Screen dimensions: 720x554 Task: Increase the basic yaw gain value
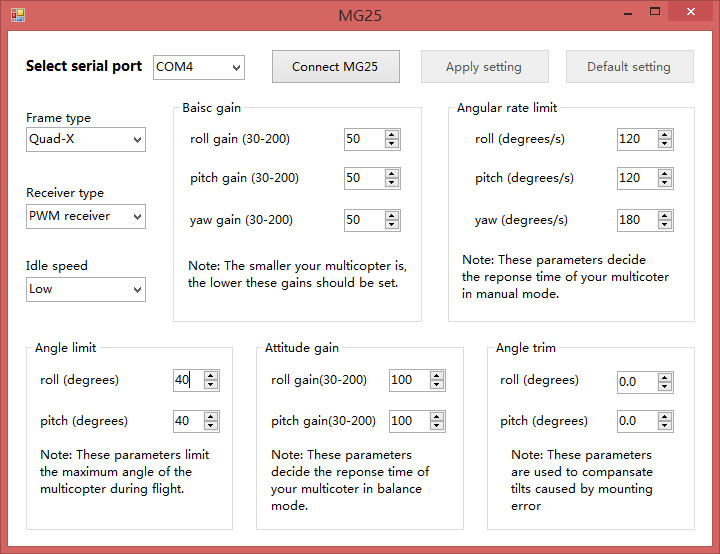(x=391, y=215)
